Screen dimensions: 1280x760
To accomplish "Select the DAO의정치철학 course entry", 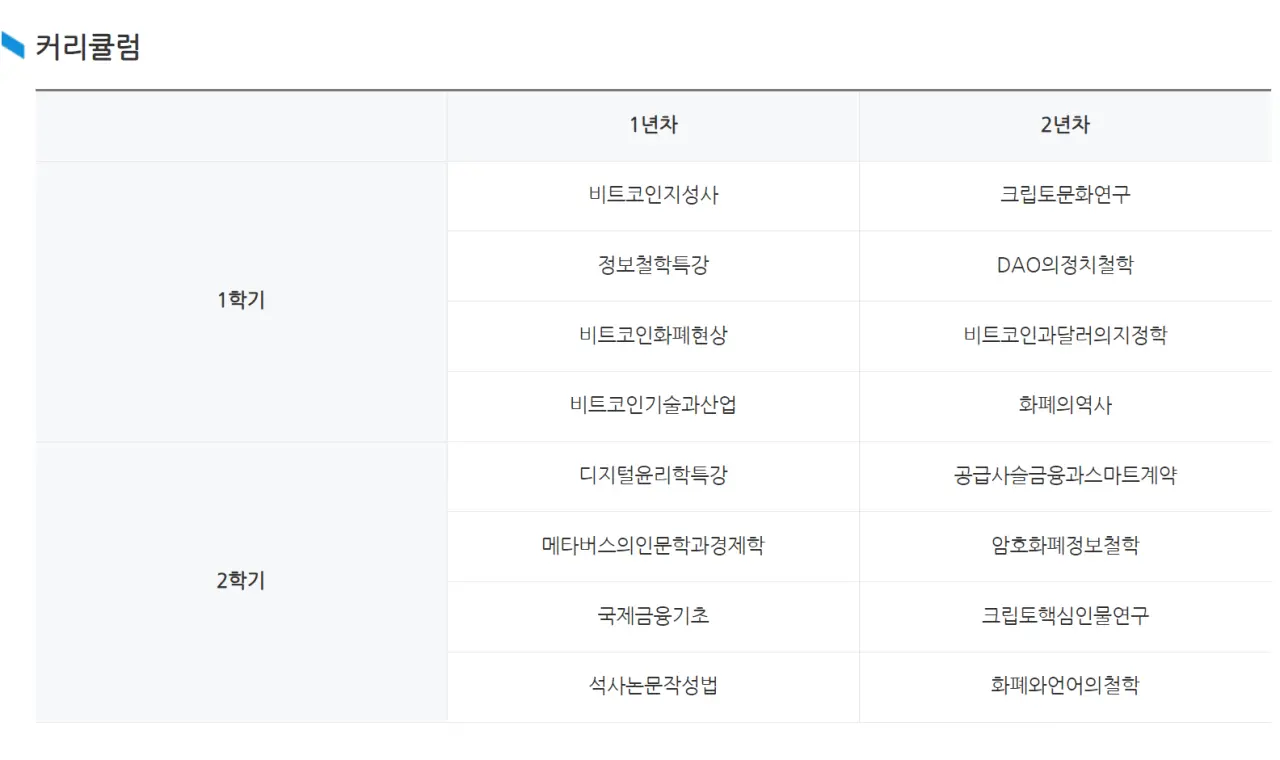I will click(1065, 265).
